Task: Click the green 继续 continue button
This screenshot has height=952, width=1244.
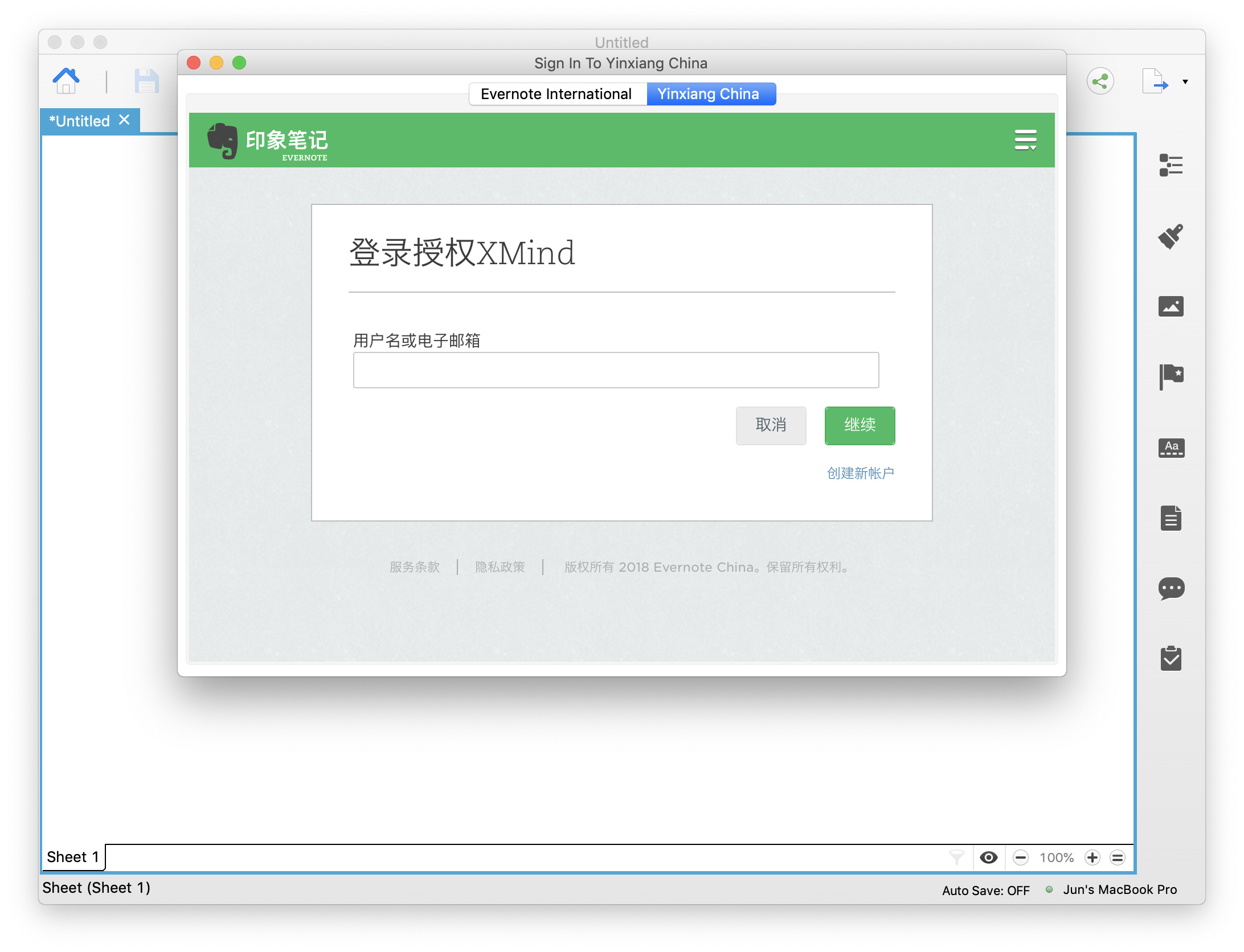Action: point(860,425)
